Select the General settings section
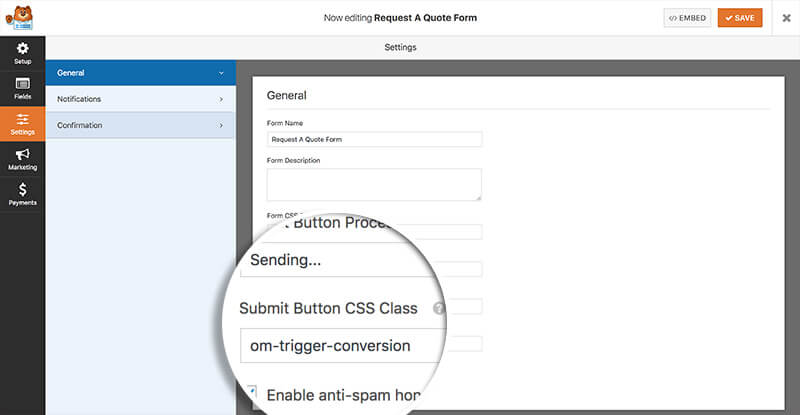The height and width of the screenshot is (415, 800). tap(140, 73)
